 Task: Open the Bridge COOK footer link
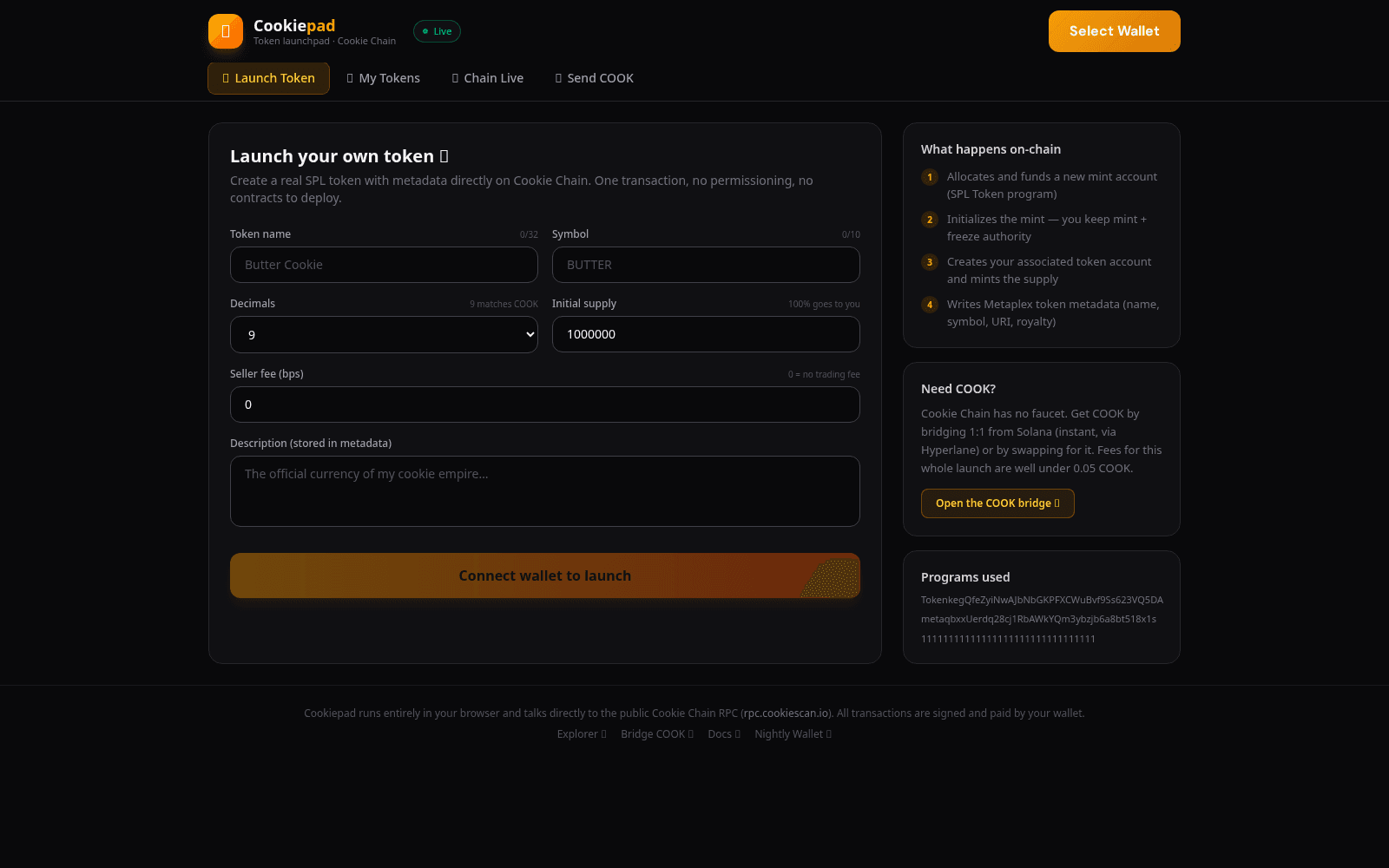coord(657,734)
